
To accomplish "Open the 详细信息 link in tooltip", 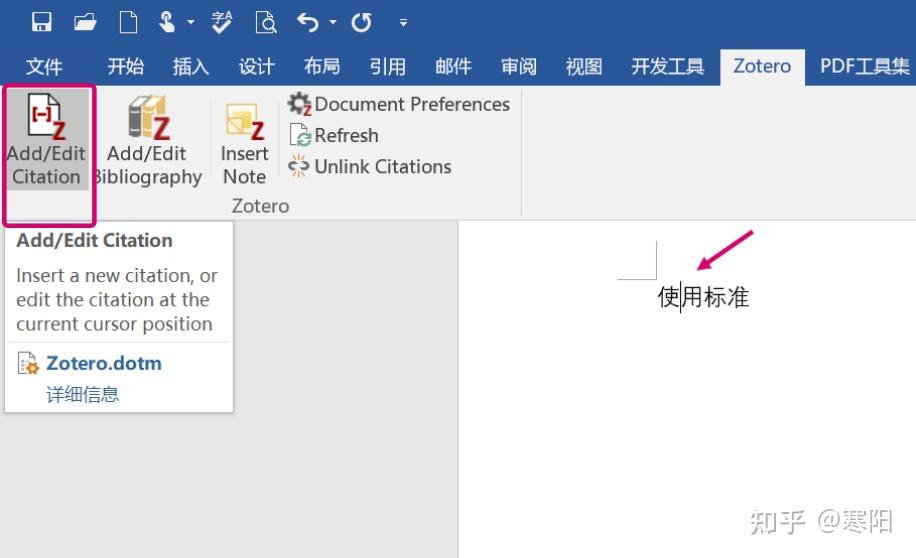I will tap(82, 394).
